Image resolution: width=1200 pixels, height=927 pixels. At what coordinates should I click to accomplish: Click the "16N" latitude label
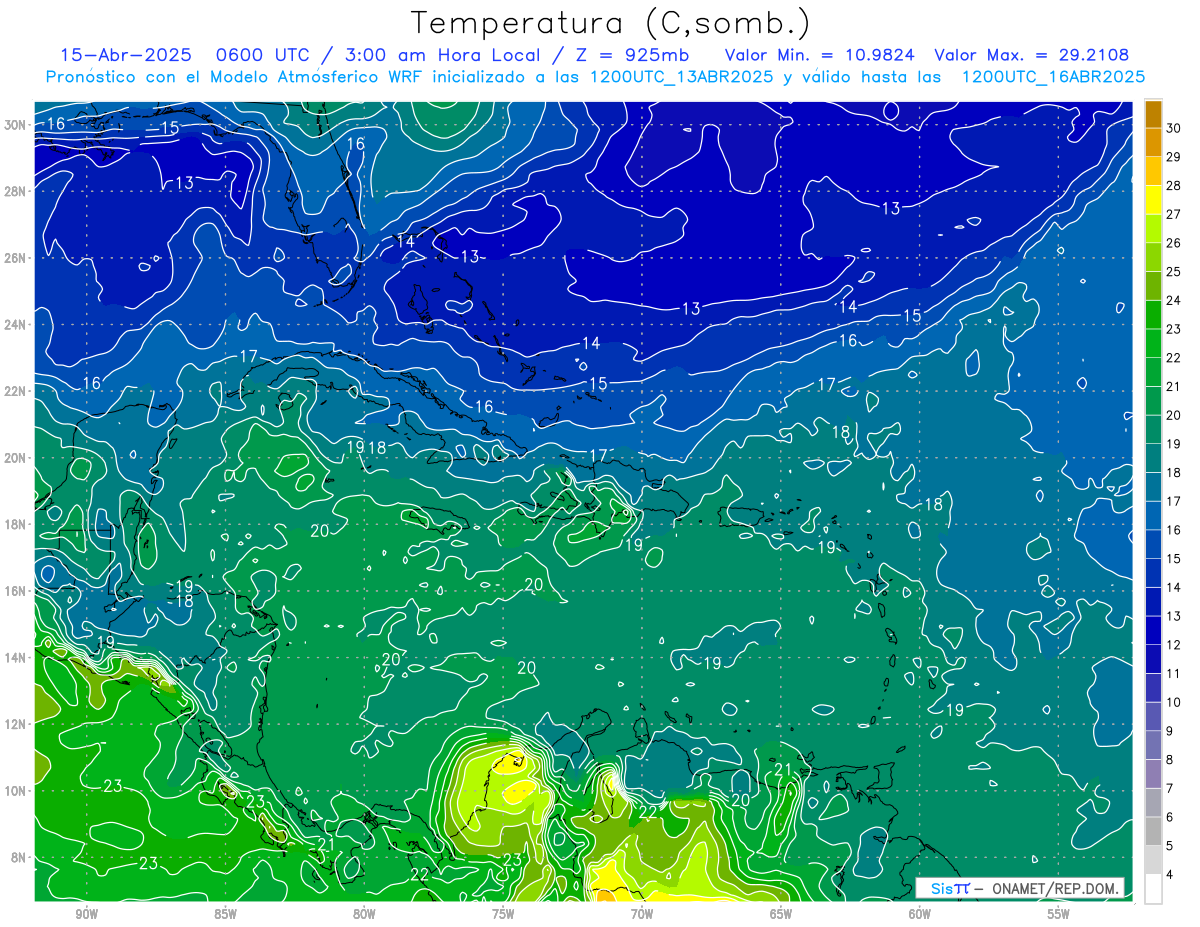click(15, 591)
